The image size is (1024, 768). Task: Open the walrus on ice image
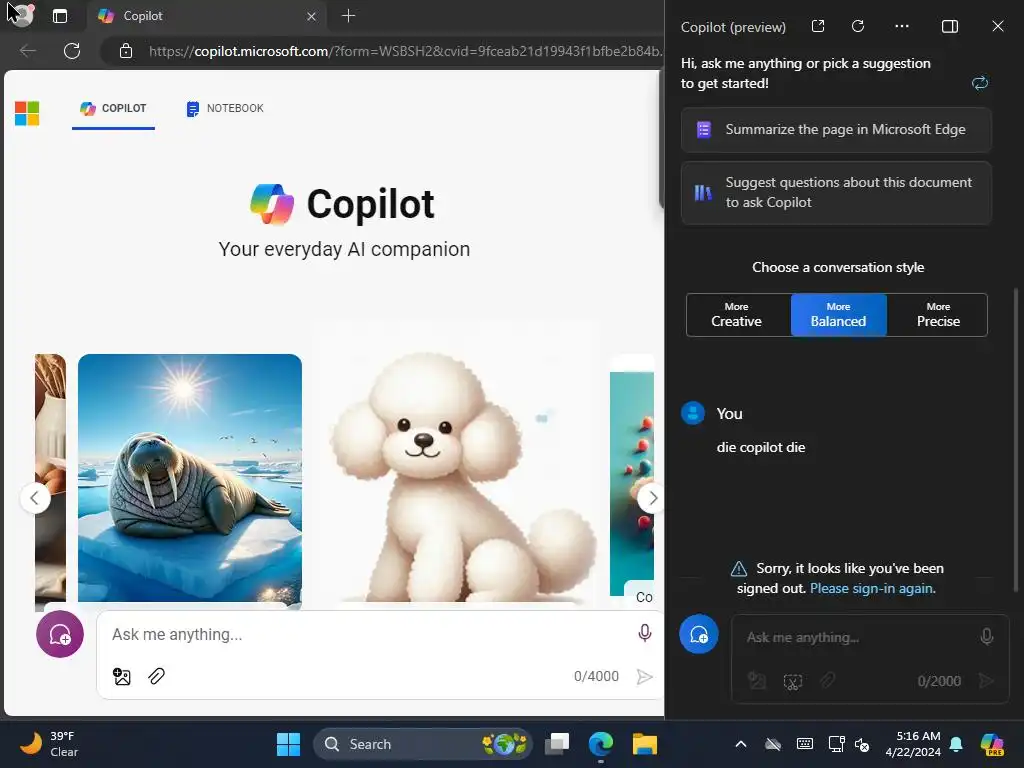(190, 478)
